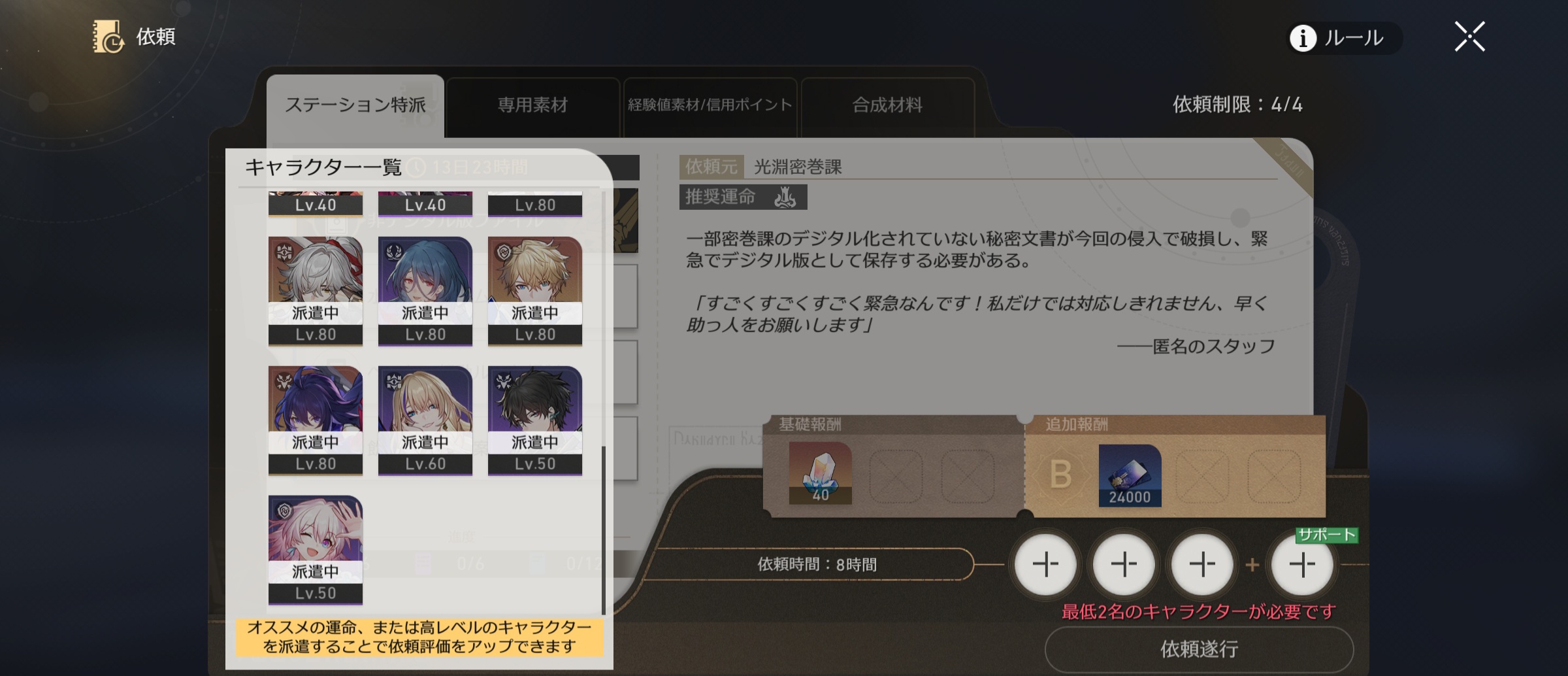Click the 依頼遂行 button
This screenshot has height=676, width=1568.
click(x=1199, y=649)
